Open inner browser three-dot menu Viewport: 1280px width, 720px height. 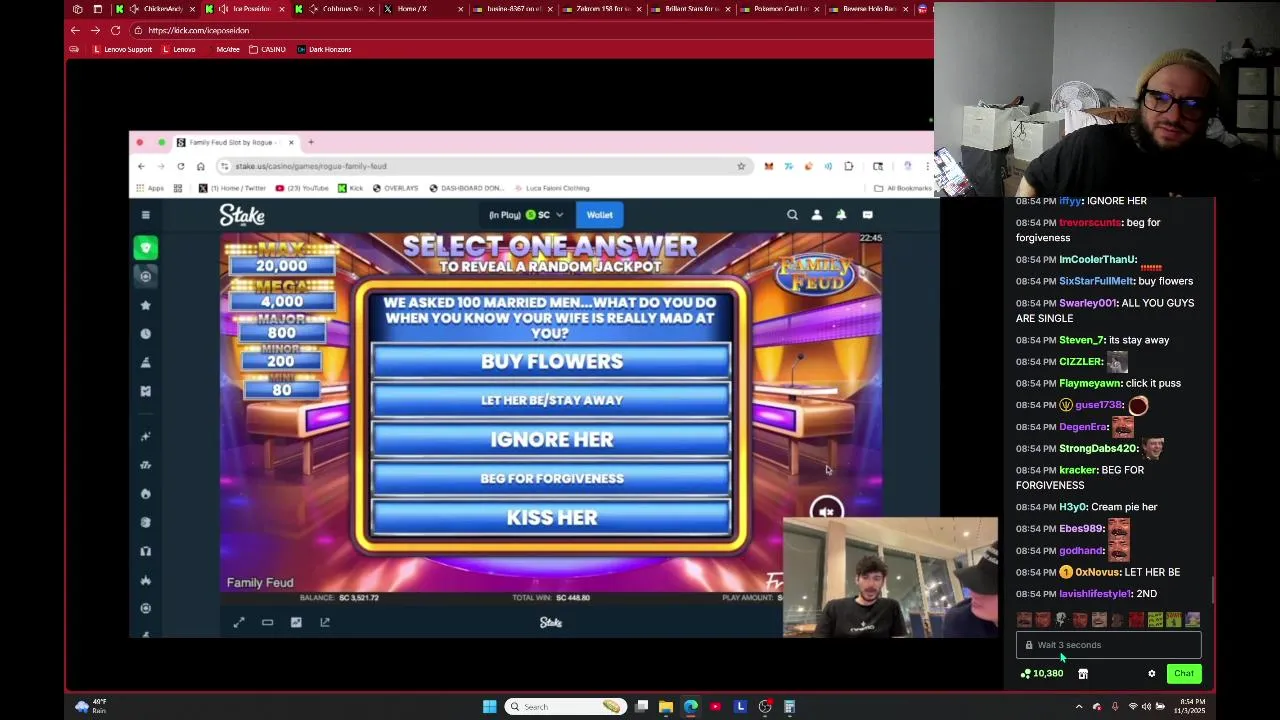pos(928,166)
